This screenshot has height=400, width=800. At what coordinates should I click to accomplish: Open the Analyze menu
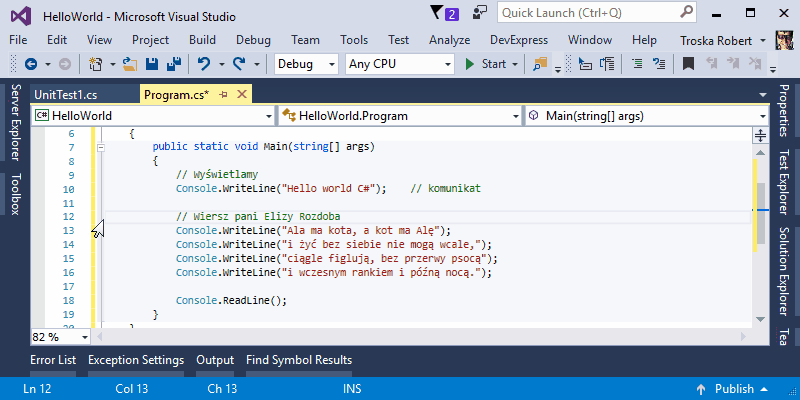click(449, 40)
